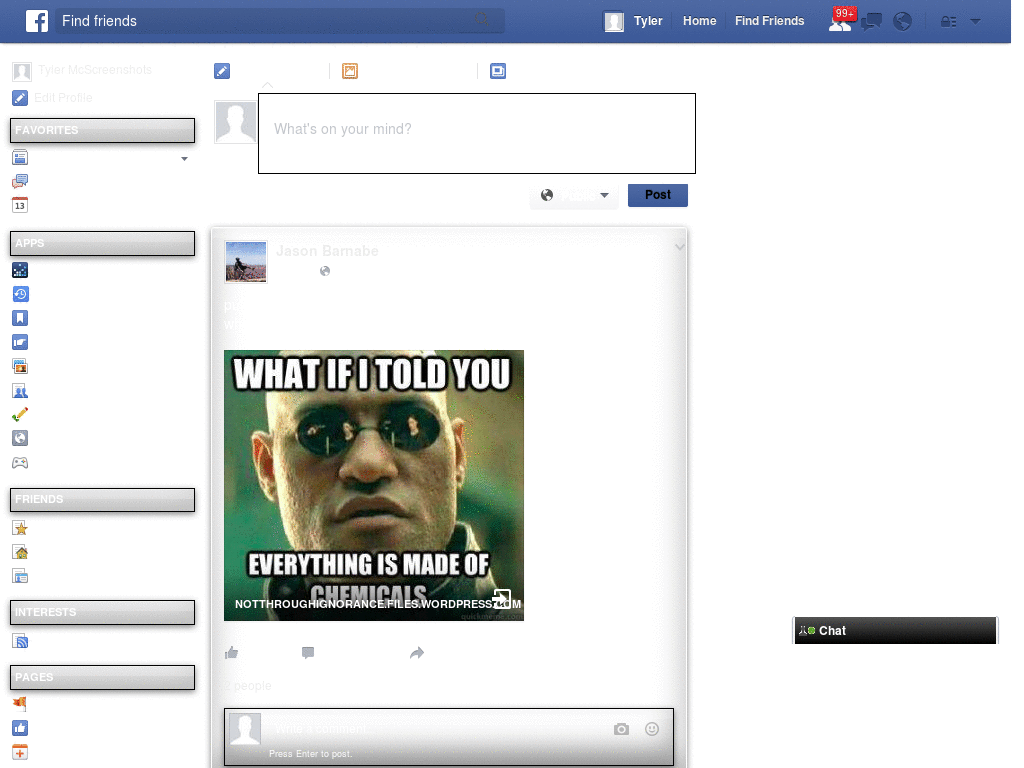Image resolution: width=1024 pixels, height=768 pixels.
Task: Expand the News Feed sort arrow under Favorites
Action: (x=184, y=159)
